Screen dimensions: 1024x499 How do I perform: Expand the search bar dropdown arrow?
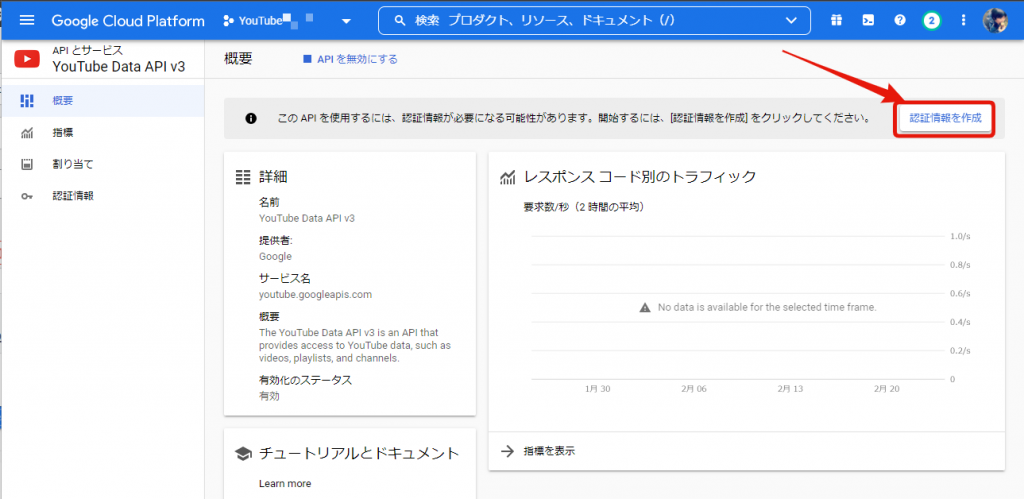pos(792,20)
